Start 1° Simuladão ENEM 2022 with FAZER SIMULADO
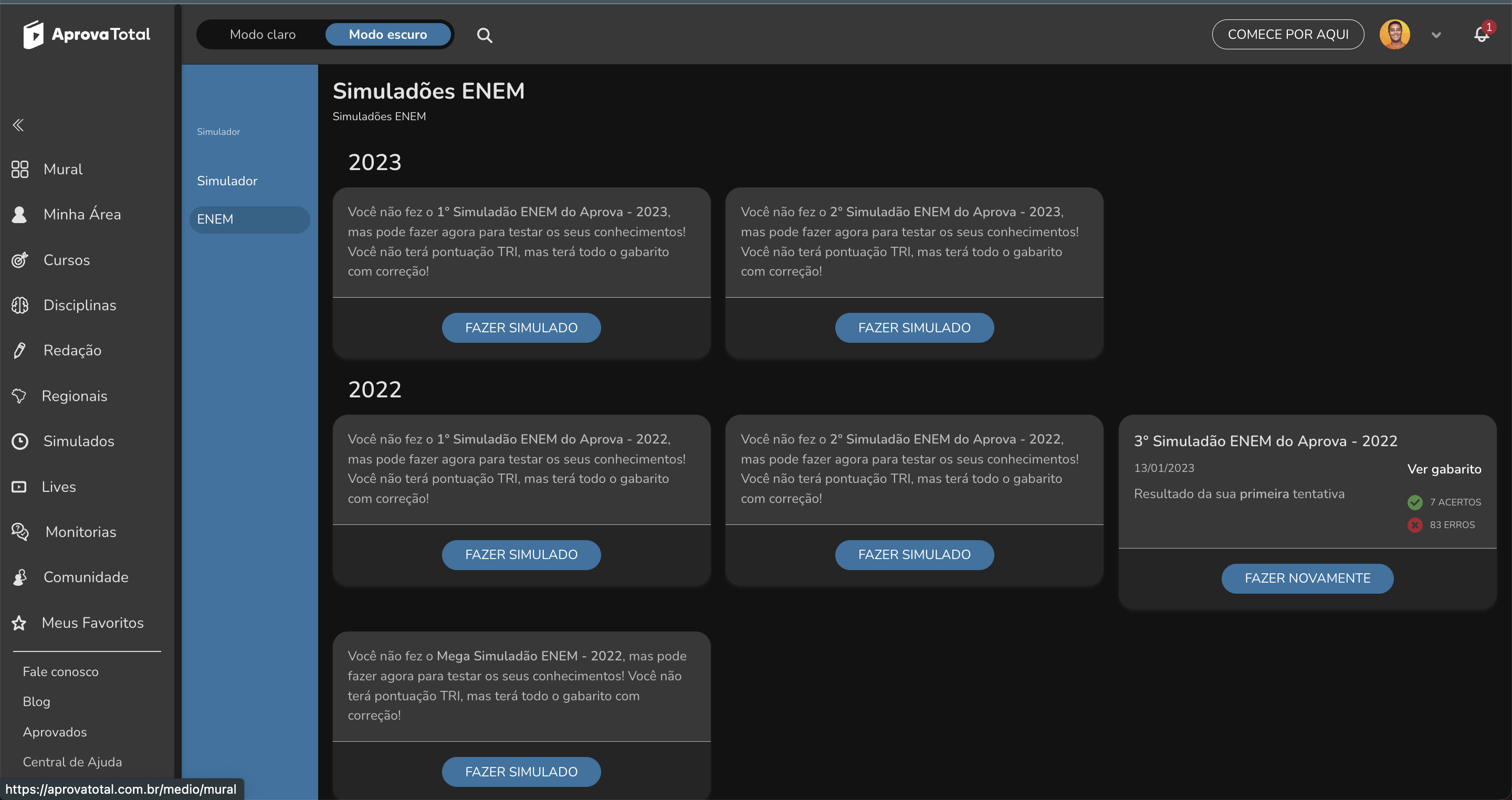 click(x=521, y=555)
